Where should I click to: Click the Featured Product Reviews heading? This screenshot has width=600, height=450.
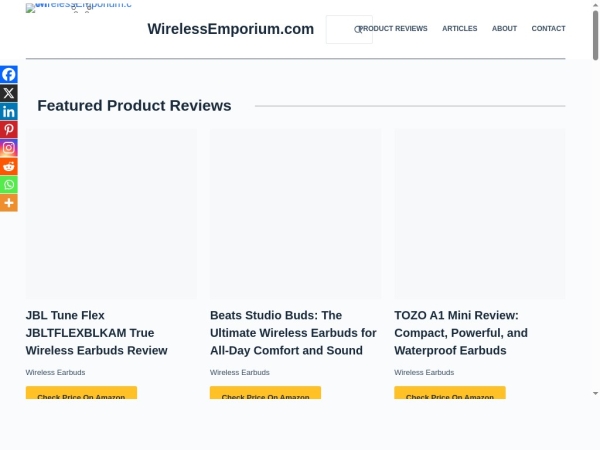(x=134, y=106)
